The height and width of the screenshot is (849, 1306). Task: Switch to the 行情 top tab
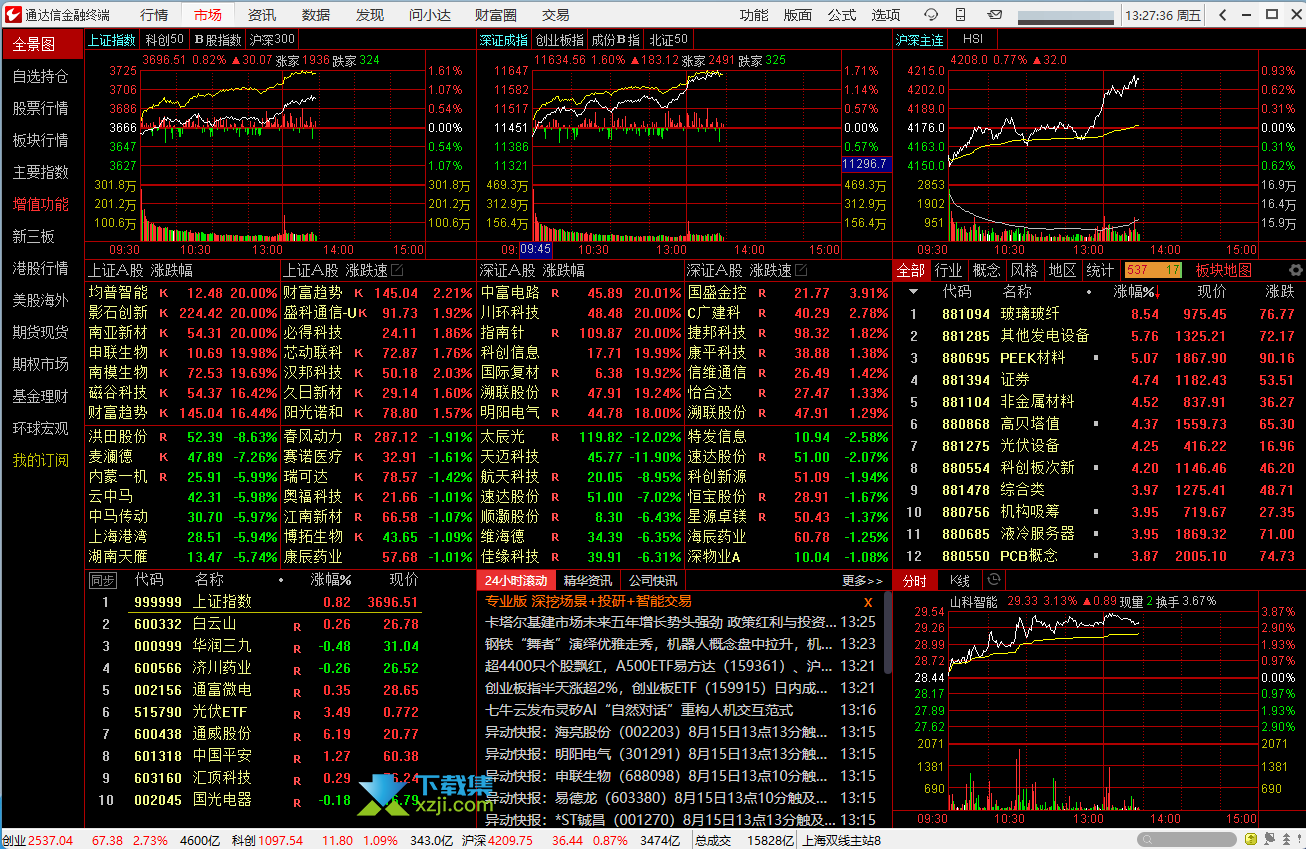click(x=154, y=15)
